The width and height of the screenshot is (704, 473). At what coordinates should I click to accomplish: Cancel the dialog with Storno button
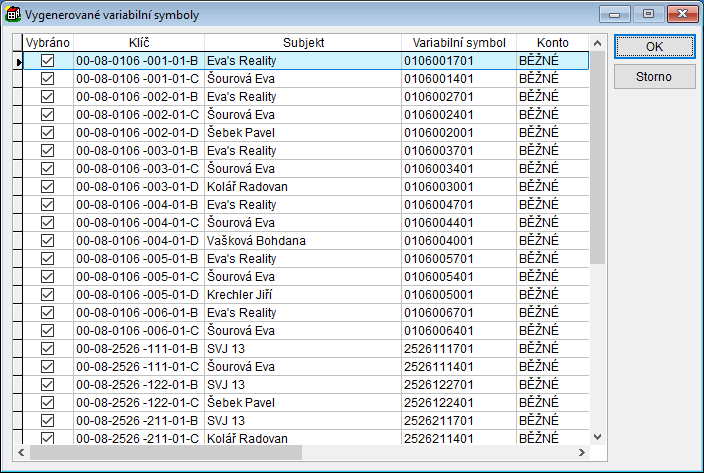click(x=654, y=77)
